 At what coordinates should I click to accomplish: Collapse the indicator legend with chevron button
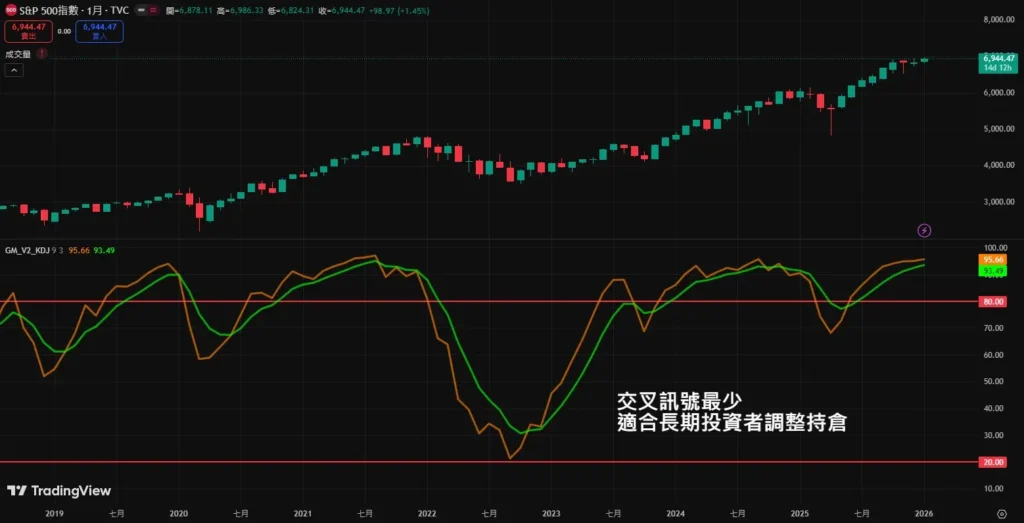point(15,70)
